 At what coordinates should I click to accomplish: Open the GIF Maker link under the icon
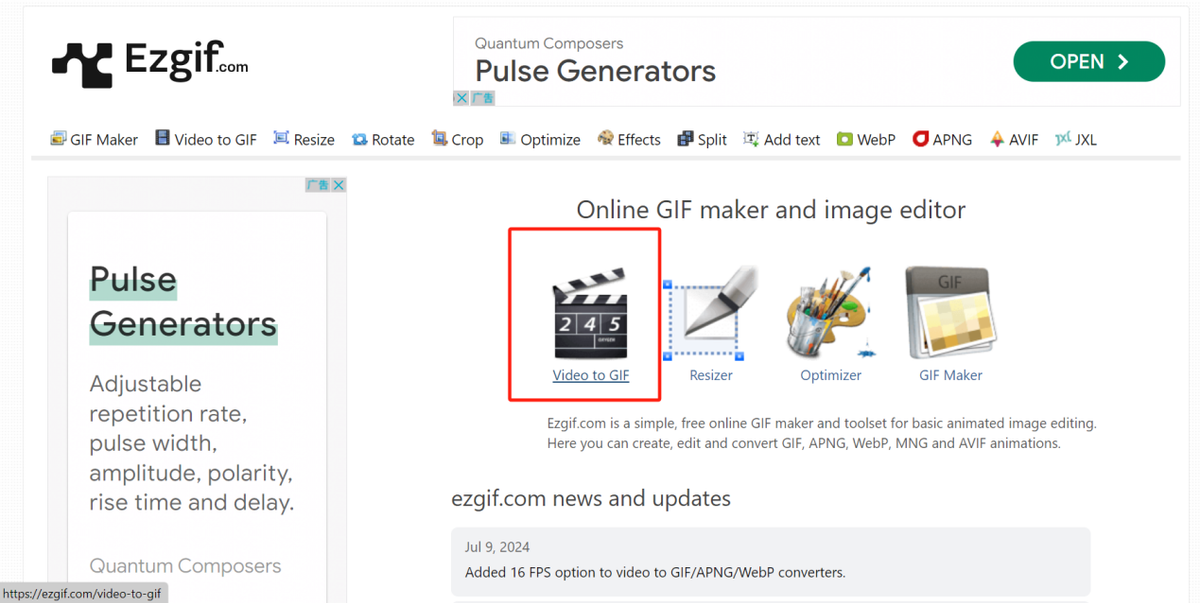(x=951, y=375)
